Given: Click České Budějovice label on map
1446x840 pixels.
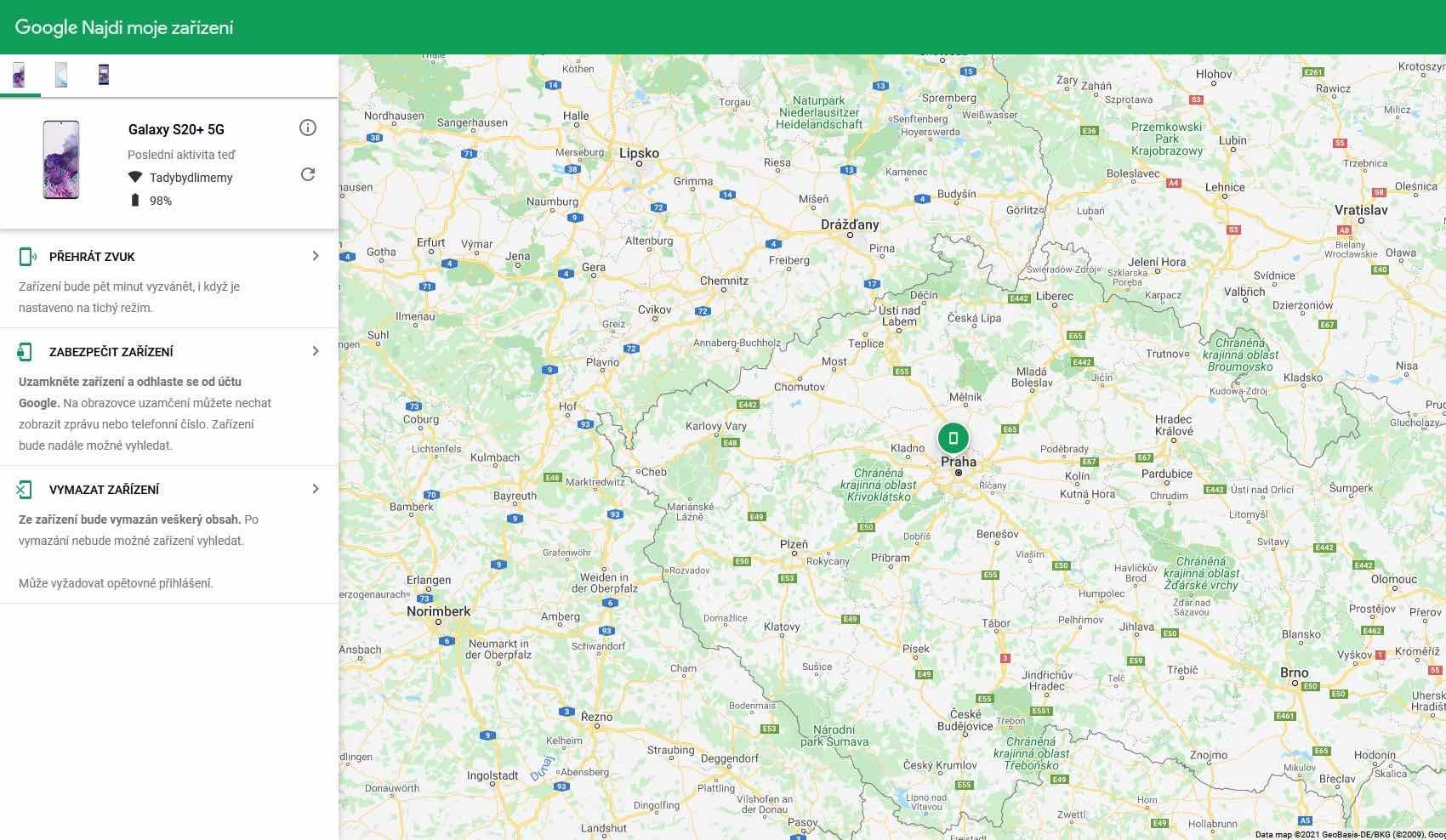Looking at the screenshot, I should pos(965,720).
